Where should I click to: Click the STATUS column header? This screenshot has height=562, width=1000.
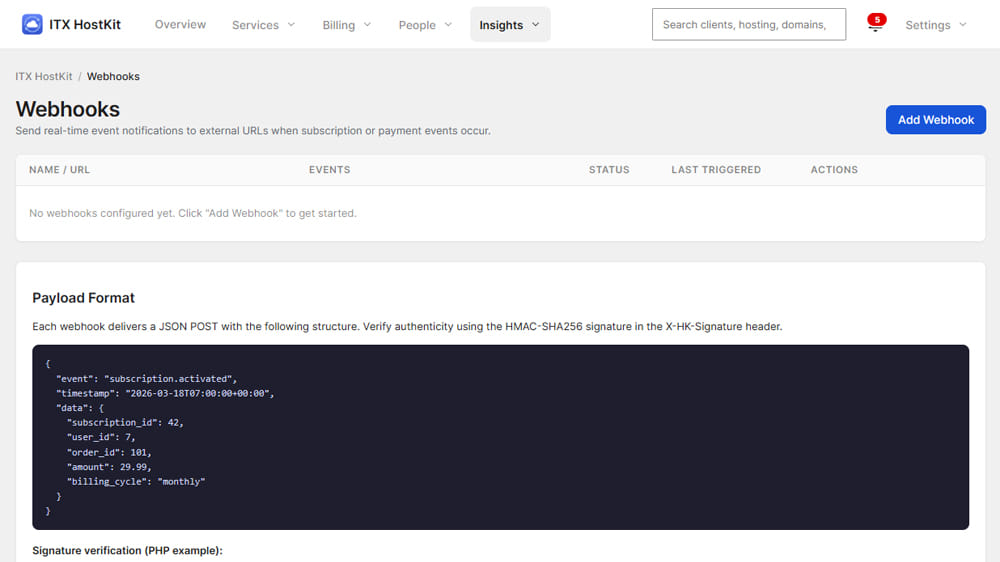pyautogui.click(x=609, y=170)
